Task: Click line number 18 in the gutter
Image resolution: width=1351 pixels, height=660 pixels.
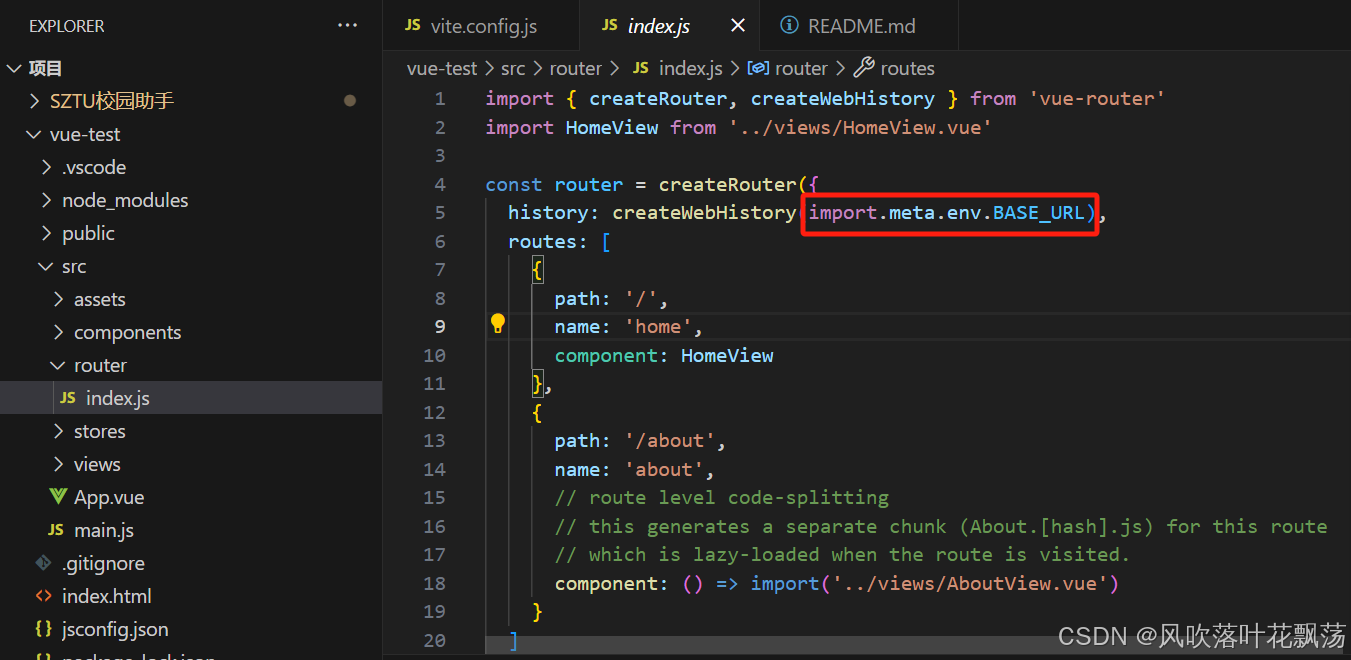Action: click(434, 583)
